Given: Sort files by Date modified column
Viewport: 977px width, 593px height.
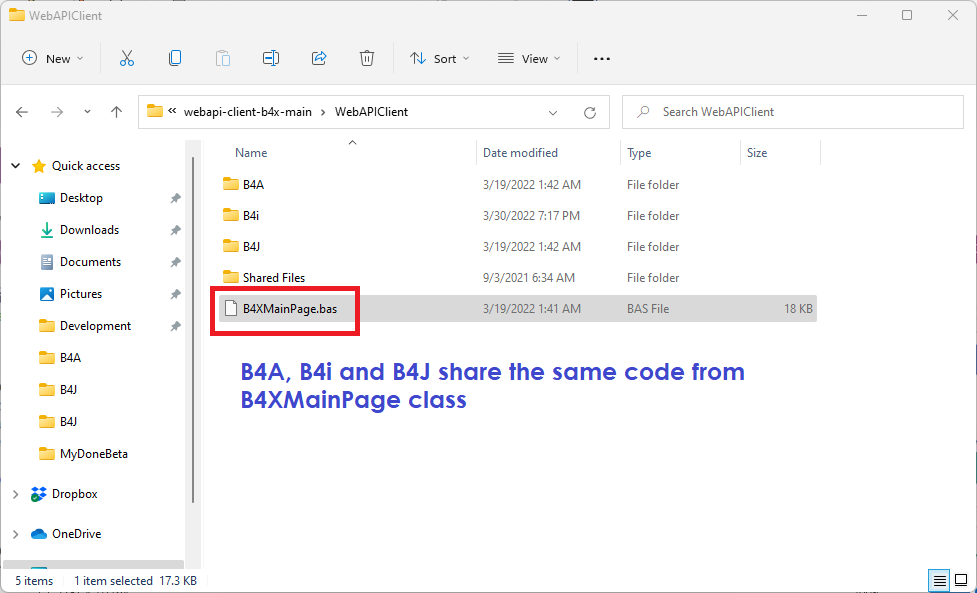Looking at the screenshot, I should pyautogui.click(x=520, y=153).
